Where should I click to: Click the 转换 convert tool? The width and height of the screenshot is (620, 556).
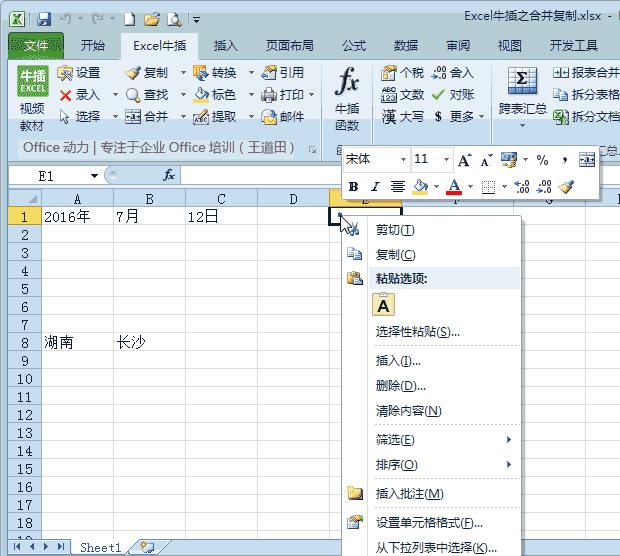point(214,73)
